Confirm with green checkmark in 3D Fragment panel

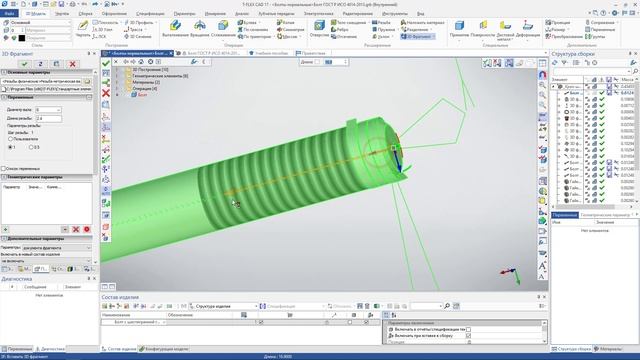24,64
